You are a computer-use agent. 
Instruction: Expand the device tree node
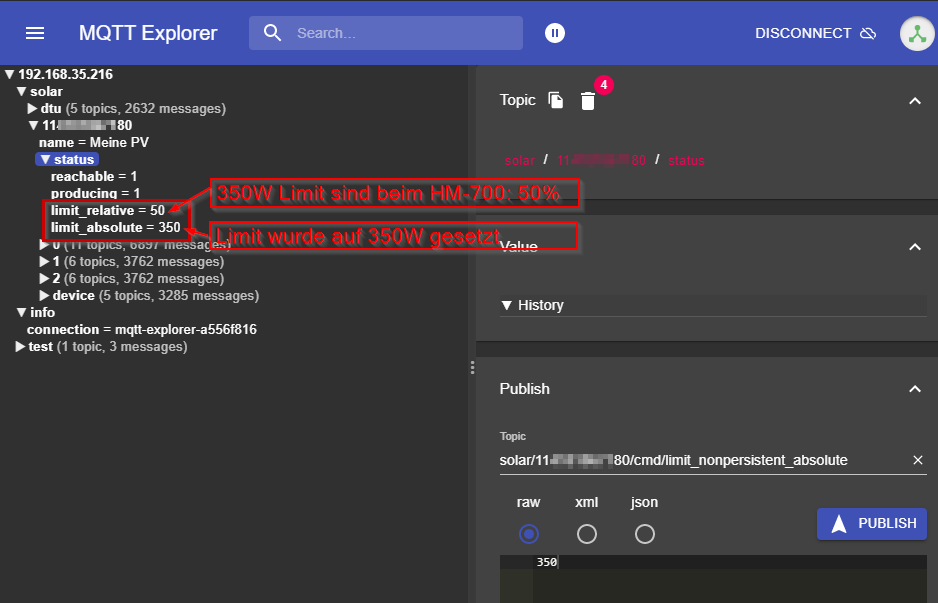click(x=44, y=296)
